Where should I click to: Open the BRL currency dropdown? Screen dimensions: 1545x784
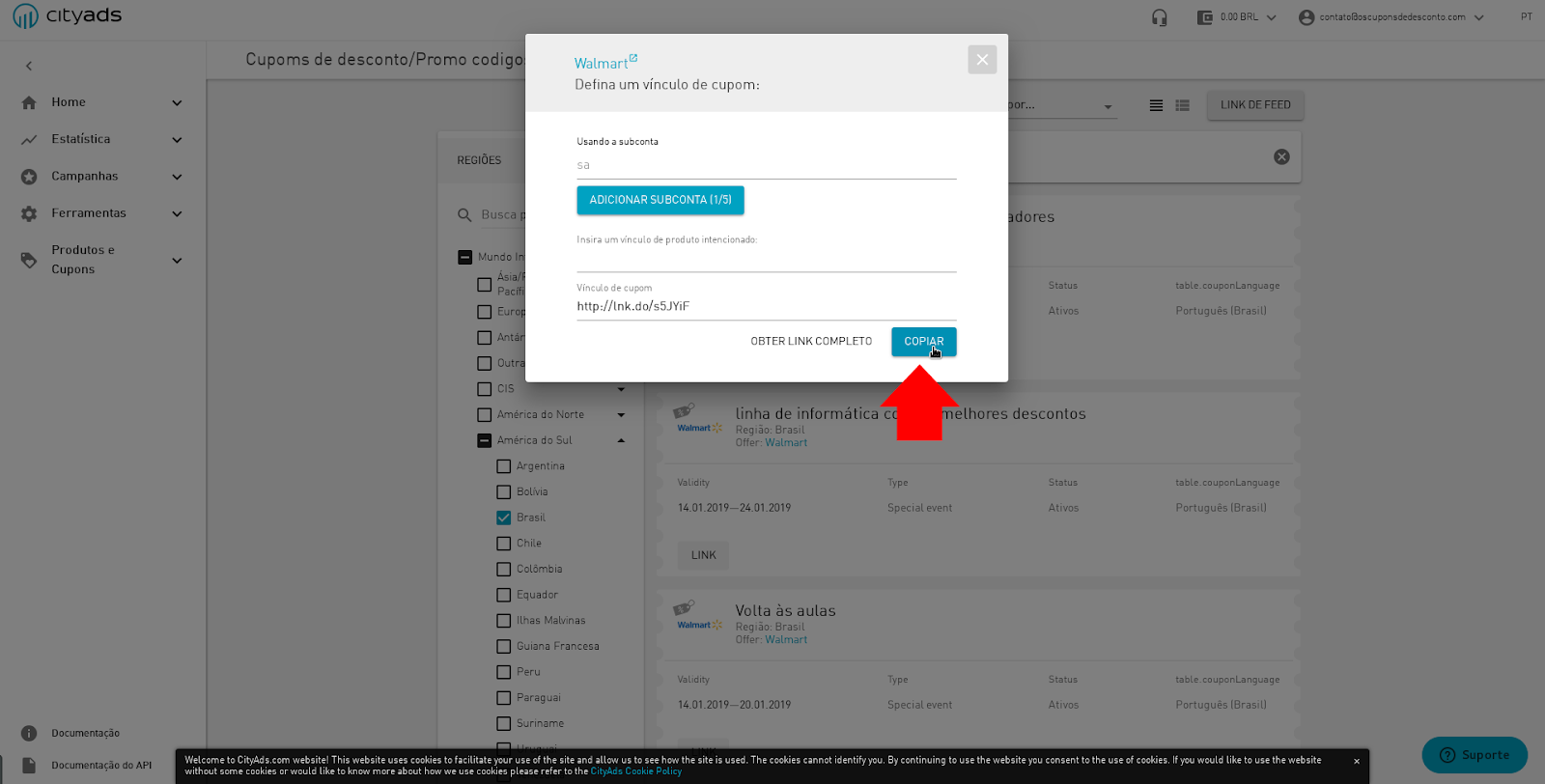click(1271, 17)
